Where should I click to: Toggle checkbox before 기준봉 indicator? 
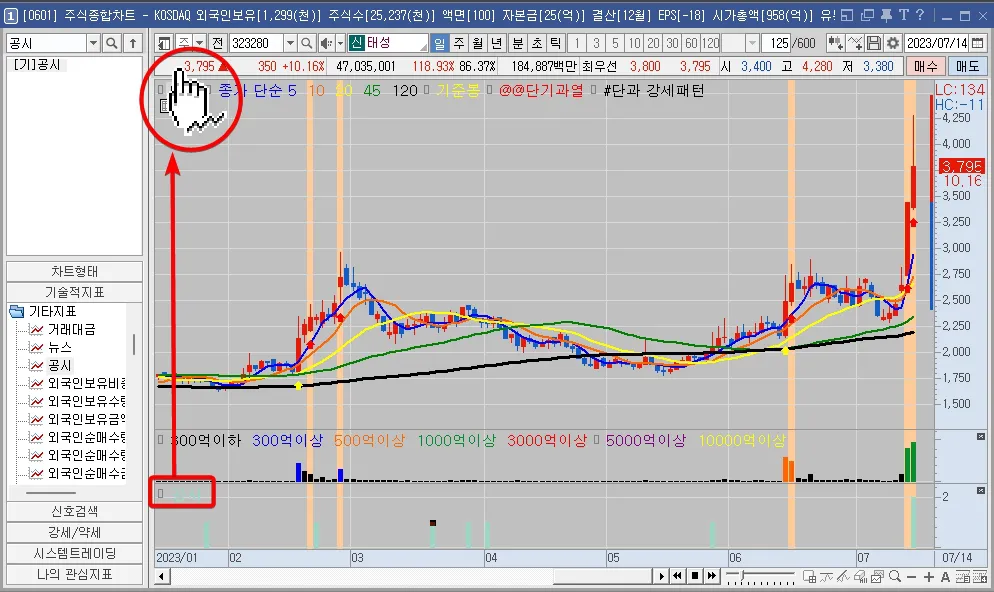click(427, 89)
